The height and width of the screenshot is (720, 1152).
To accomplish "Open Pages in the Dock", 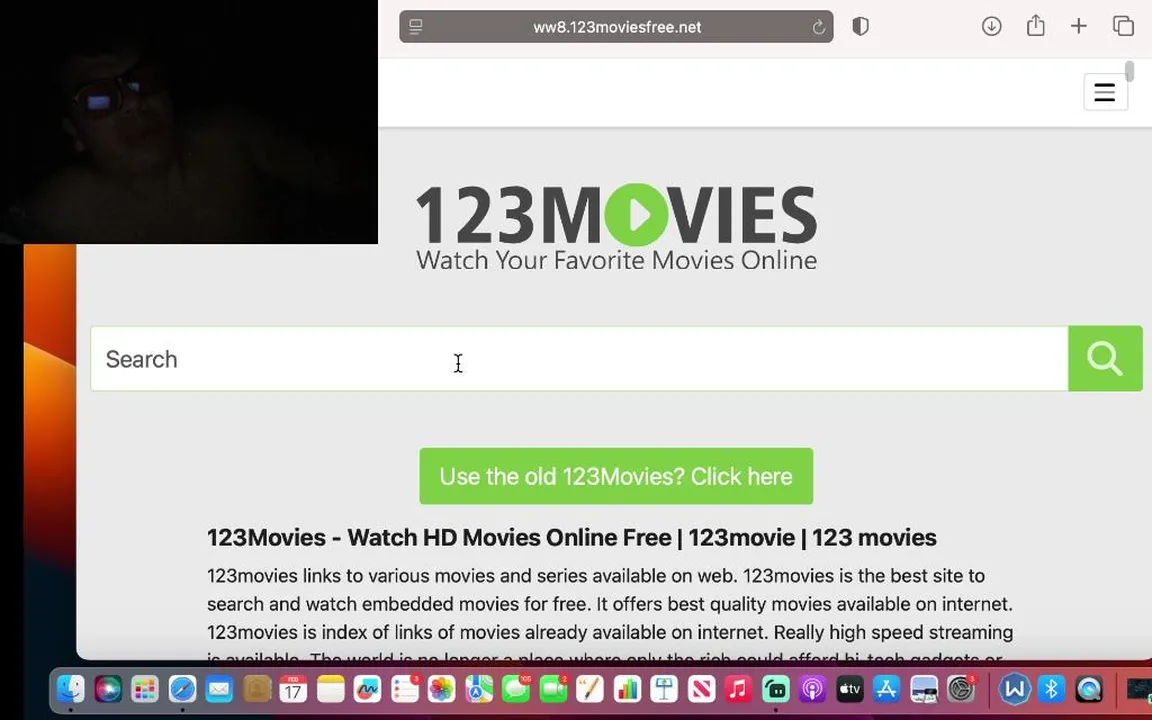I will [x=590, y=689].
